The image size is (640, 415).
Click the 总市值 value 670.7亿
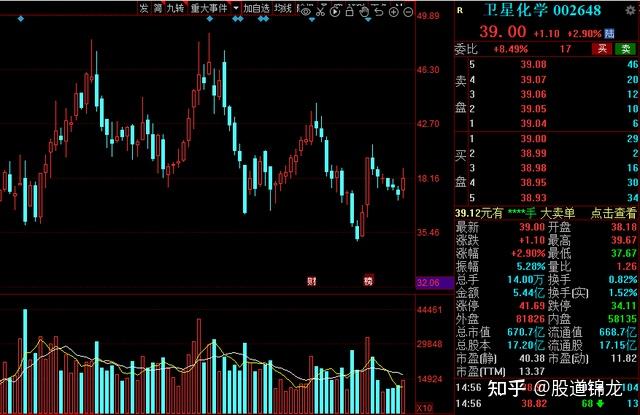pos(526,332)
